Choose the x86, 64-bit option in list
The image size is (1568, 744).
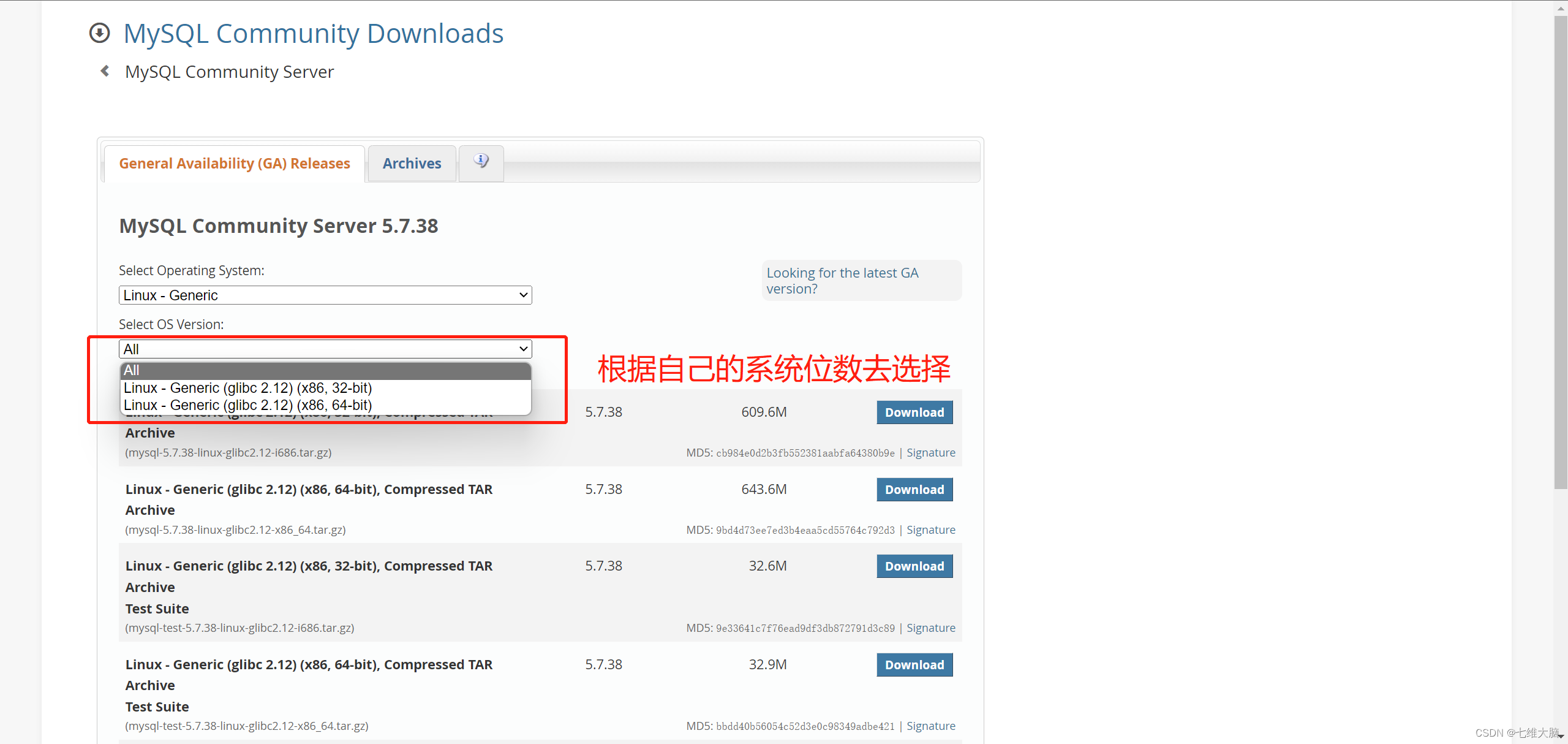248,405
